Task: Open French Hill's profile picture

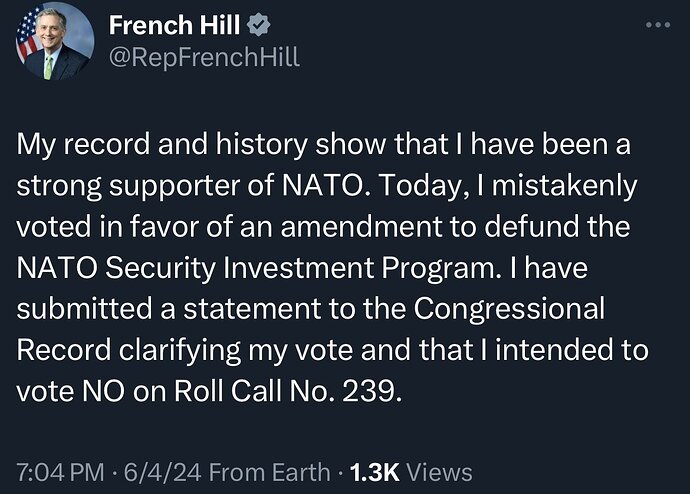Action: 55,43
